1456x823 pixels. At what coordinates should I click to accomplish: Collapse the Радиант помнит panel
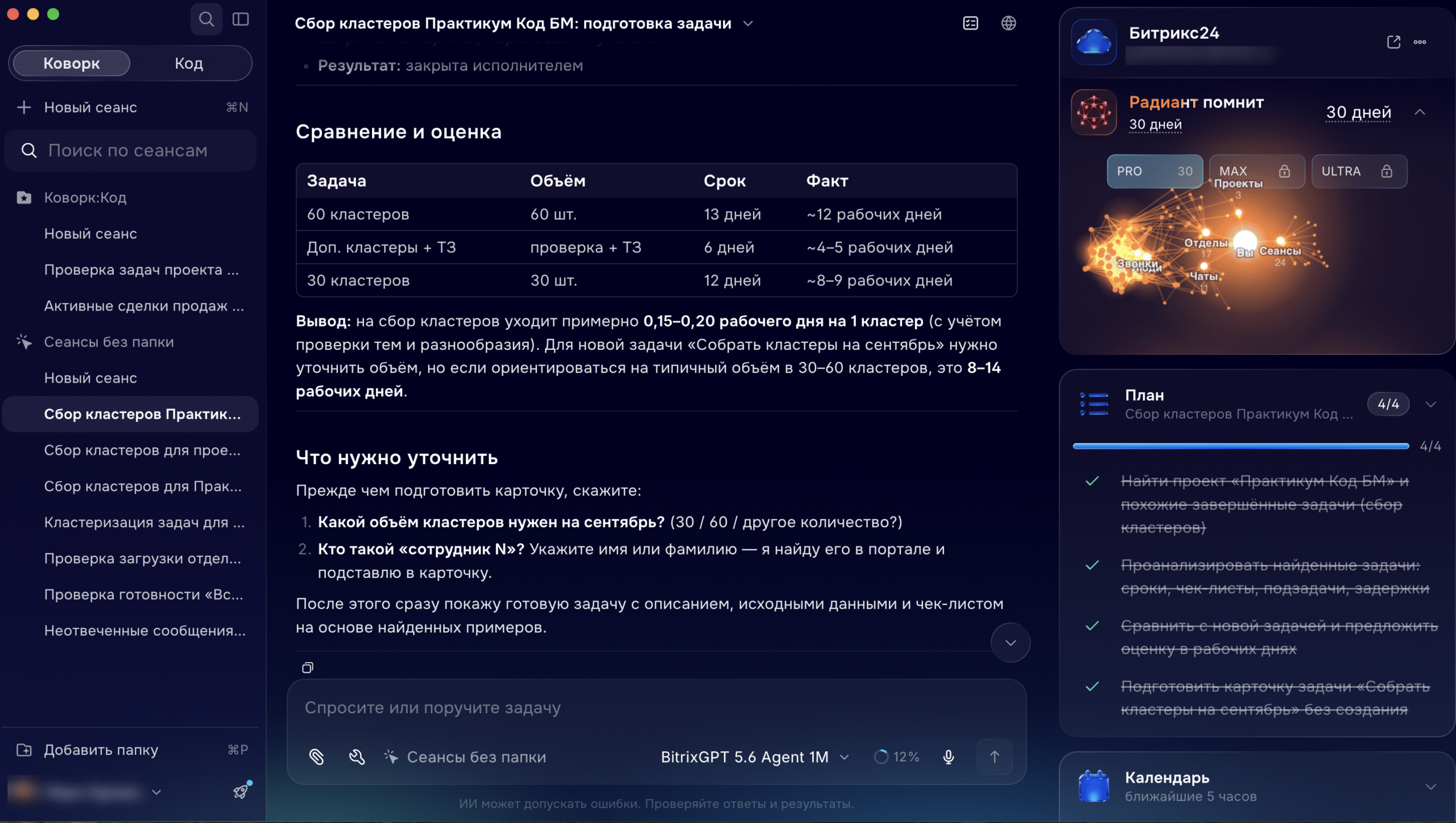click(1420, 112)
